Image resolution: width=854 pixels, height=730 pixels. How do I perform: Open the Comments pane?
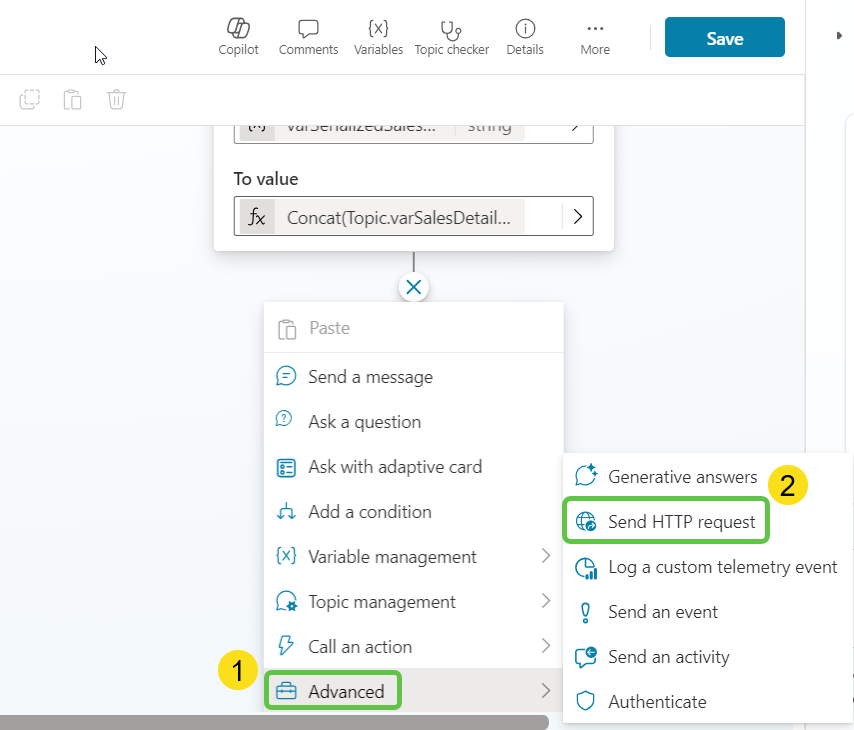(x=308, y=36)
